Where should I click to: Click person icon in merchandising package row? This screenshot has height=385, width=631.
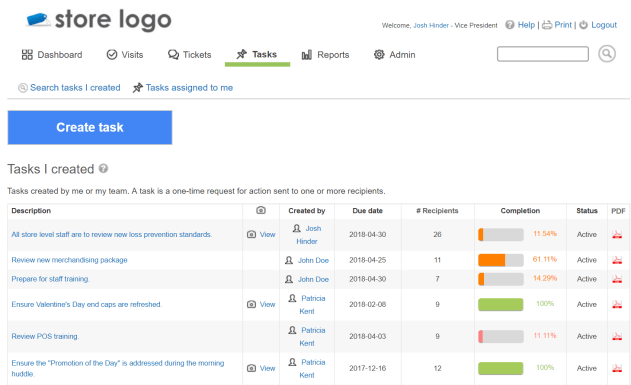tap(289, 260)
